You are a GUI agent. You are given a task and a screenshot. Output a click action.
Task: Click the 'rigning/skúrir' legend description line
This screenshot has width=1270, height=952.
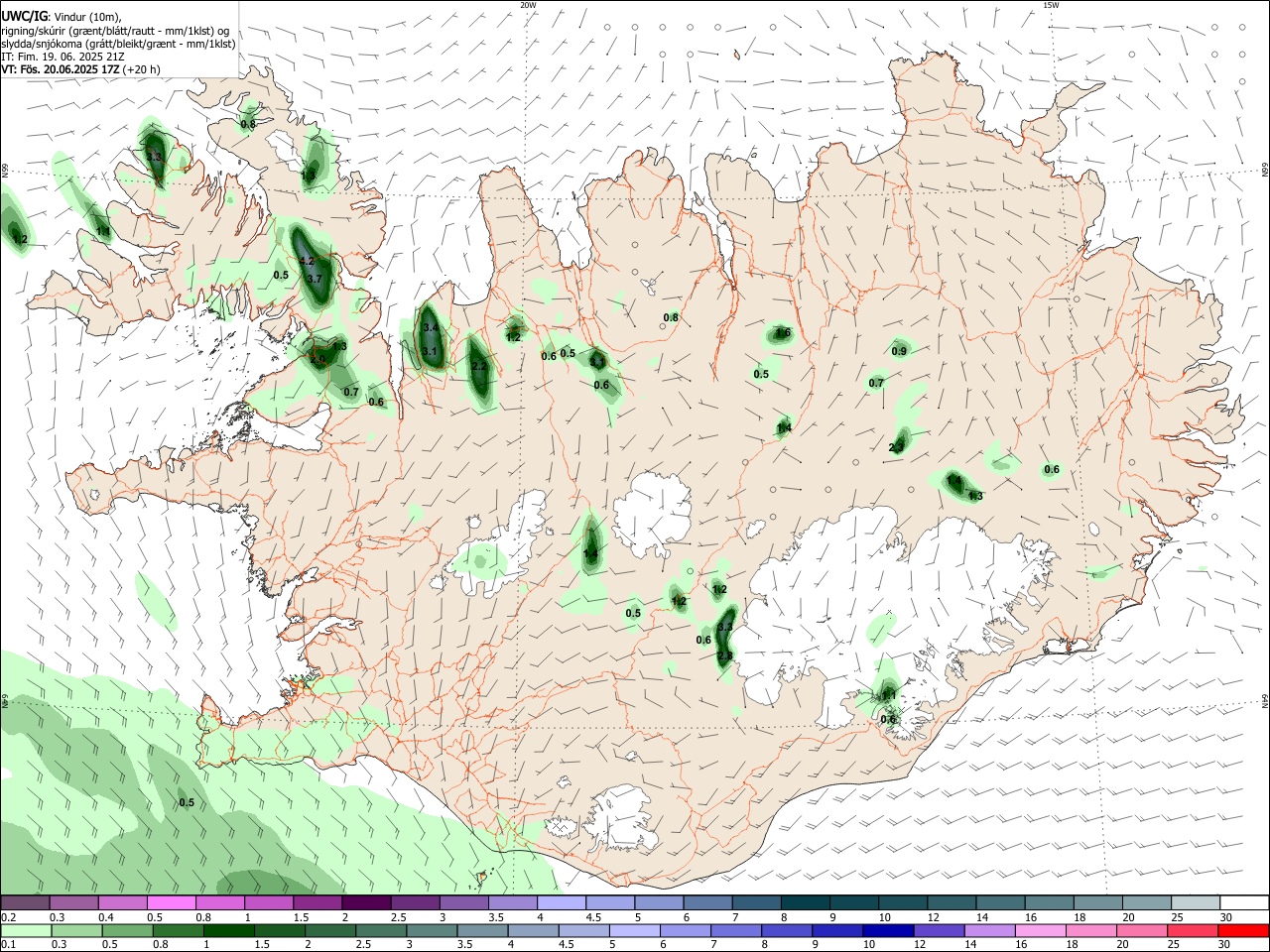coord(114,31)
